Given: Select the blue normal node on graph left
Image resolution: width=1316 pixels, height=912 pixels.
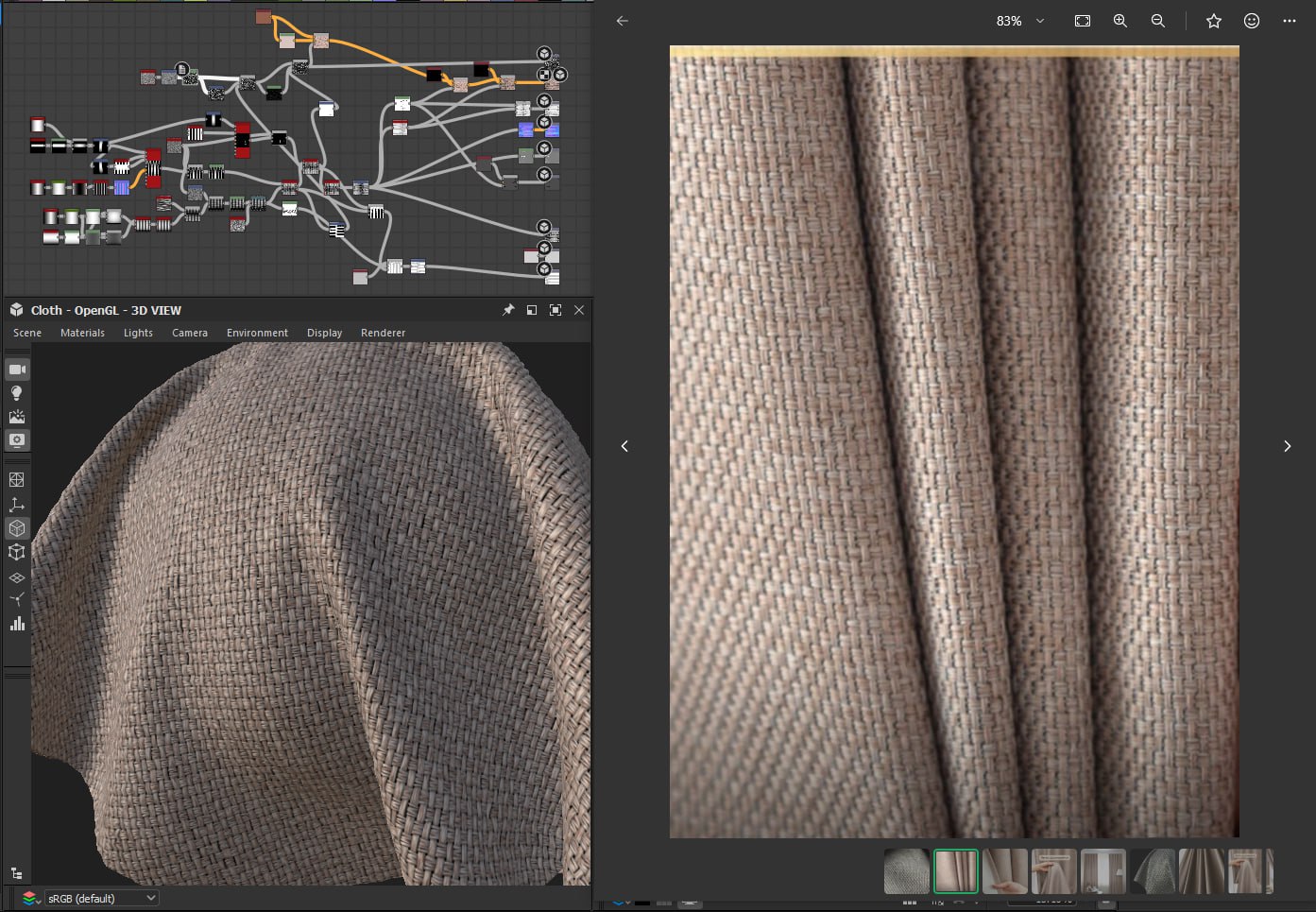Looking at the screenshot, I should (x=122, y=187).
